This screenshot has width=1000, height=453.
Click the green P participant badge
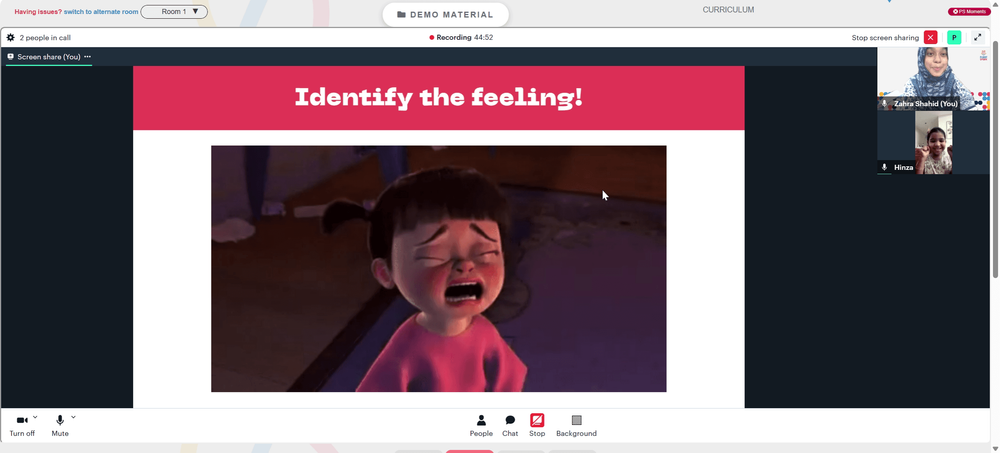[x=954, y=38]
